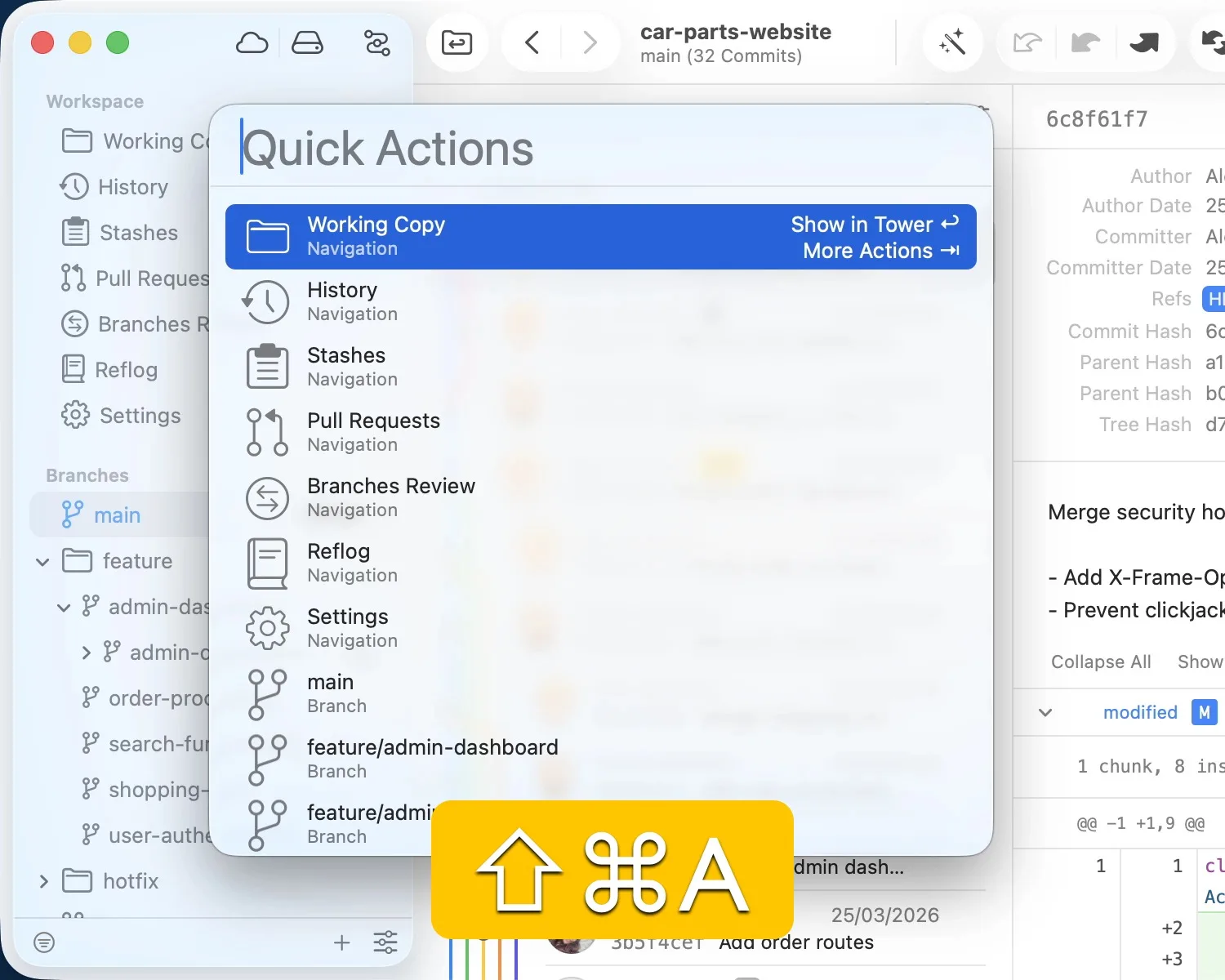The width and height of the screenshot is (1225, 980).
Task: Click the History clock icon in sidebar
Action: click(74, 187)
